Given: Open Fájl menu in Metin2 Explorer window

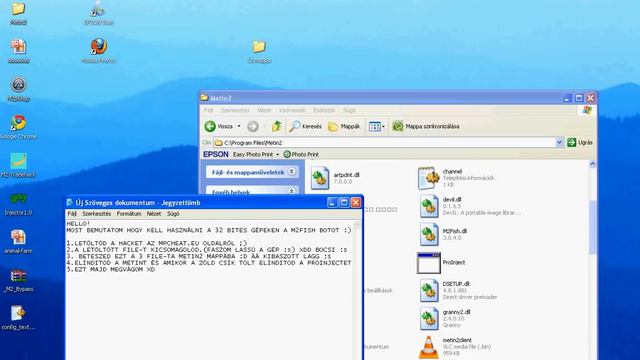Looking at the screenshot, I should point(209,111).
